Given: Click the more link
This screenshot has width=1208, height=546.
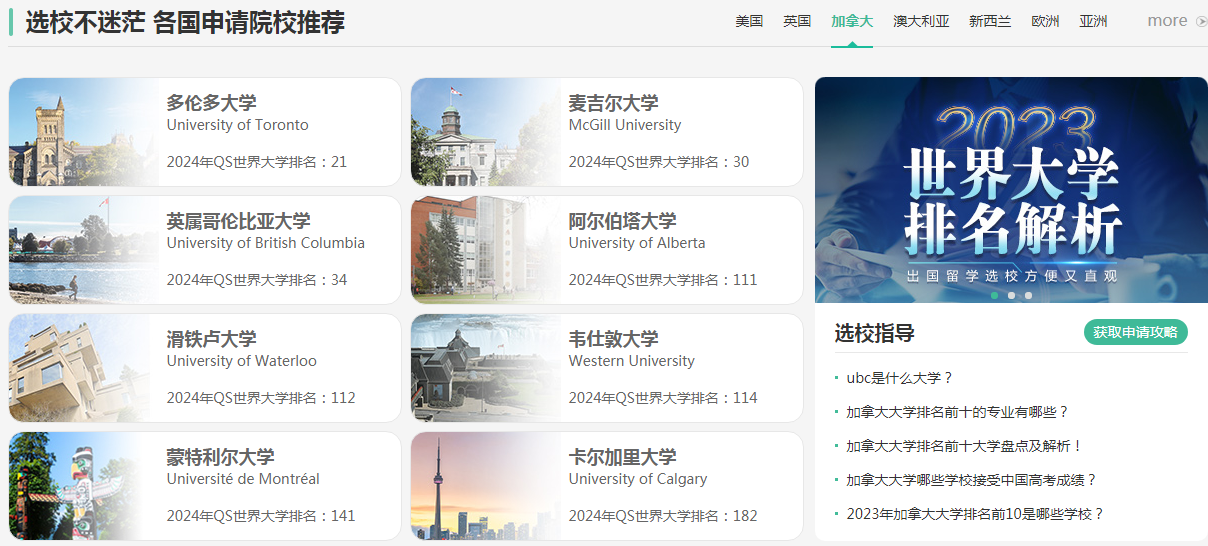Looking at the screenshot, I should [1167, 21].
